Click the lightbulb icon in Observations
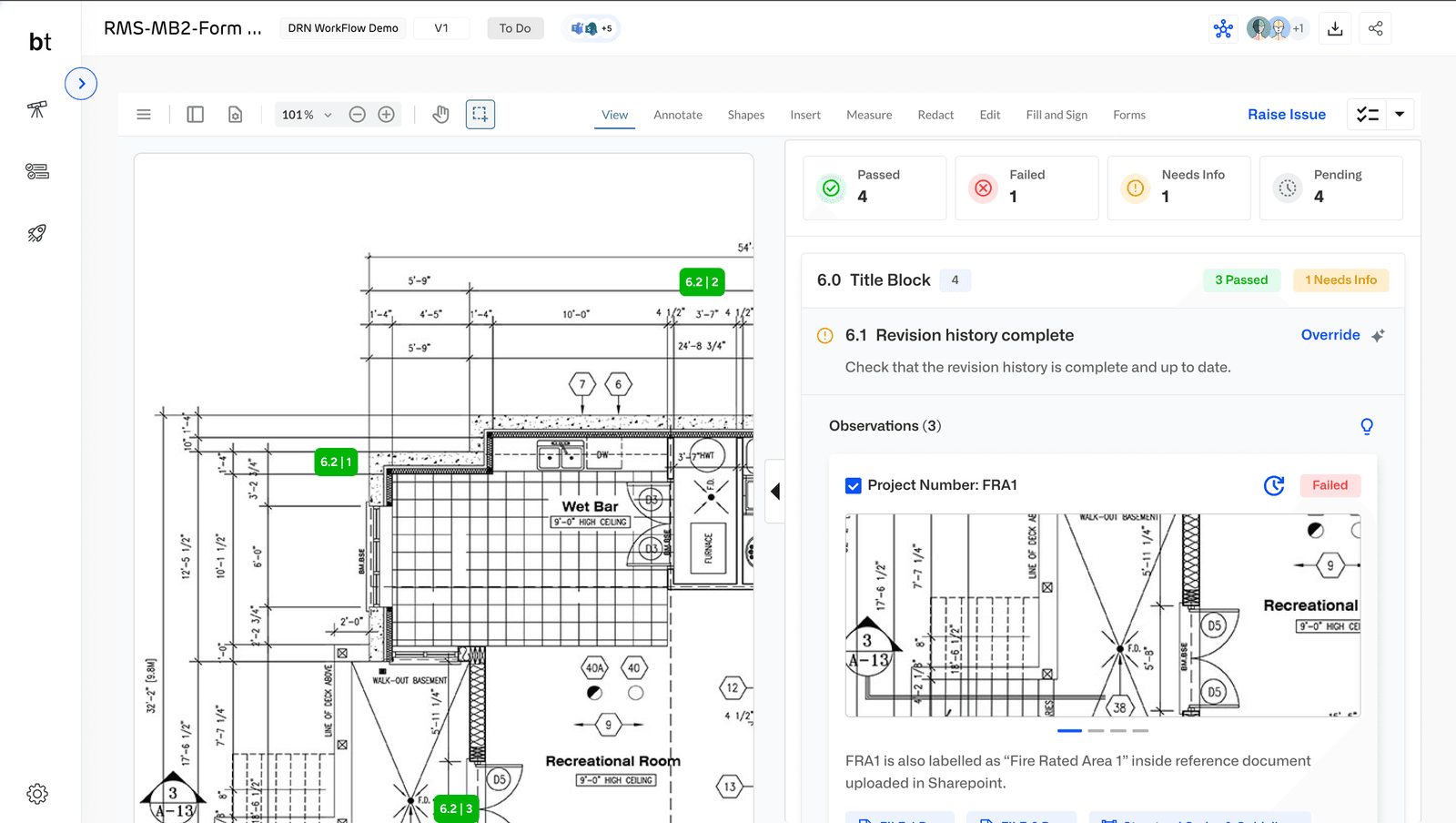 click(1366, 426)
